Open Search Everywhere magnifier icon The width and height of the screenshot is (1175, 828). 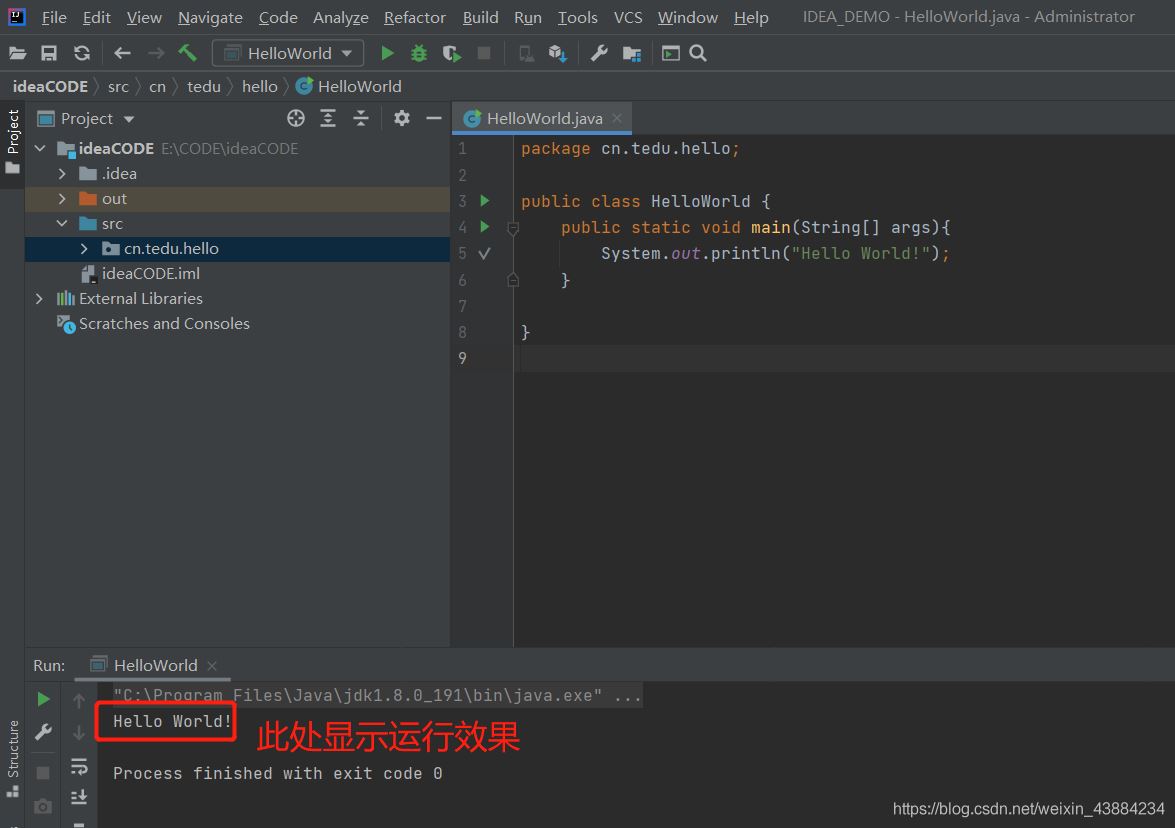698,53
